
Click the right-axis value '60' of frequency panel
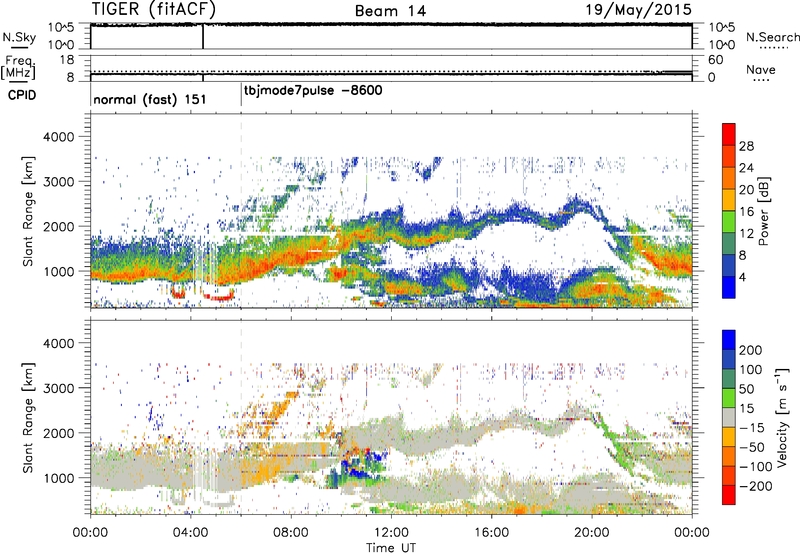(x=716, y=60)
